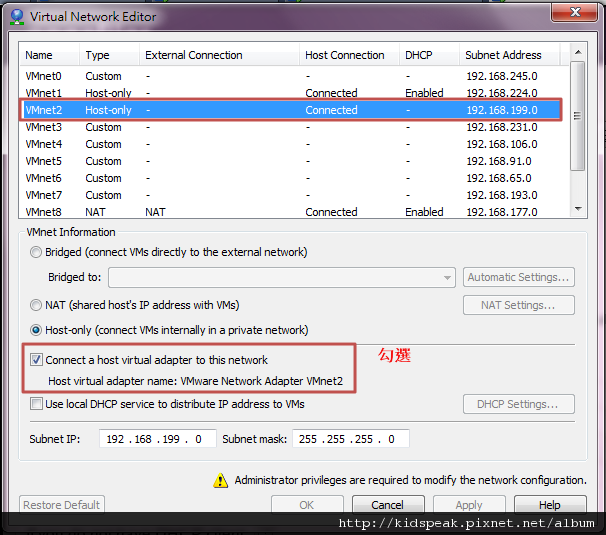Image resolution: width=606 pixels, height=535 pixels.
Task: Sort by Host Connection column header
Action: (350, 55)
